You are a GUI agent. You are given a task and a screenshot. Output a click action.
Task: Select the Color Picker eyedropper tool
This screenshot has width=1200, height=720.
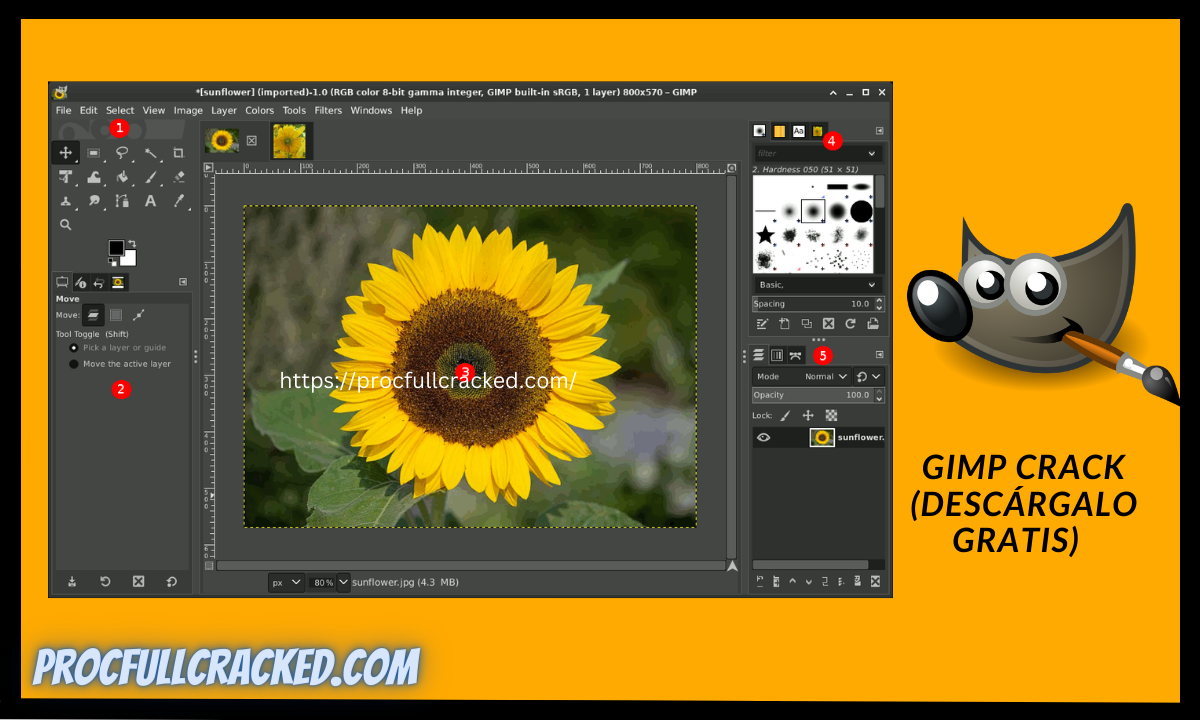(x=178, y=201)
